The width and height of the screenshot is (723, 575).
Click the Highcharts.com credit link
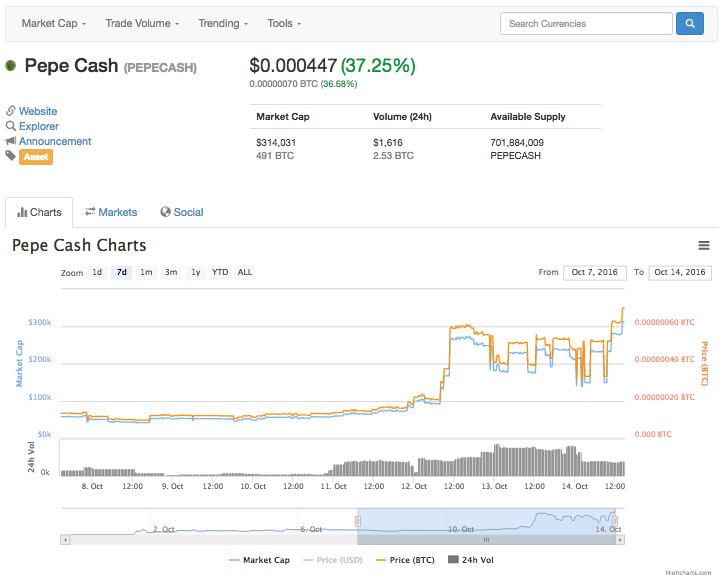[688, 572]
